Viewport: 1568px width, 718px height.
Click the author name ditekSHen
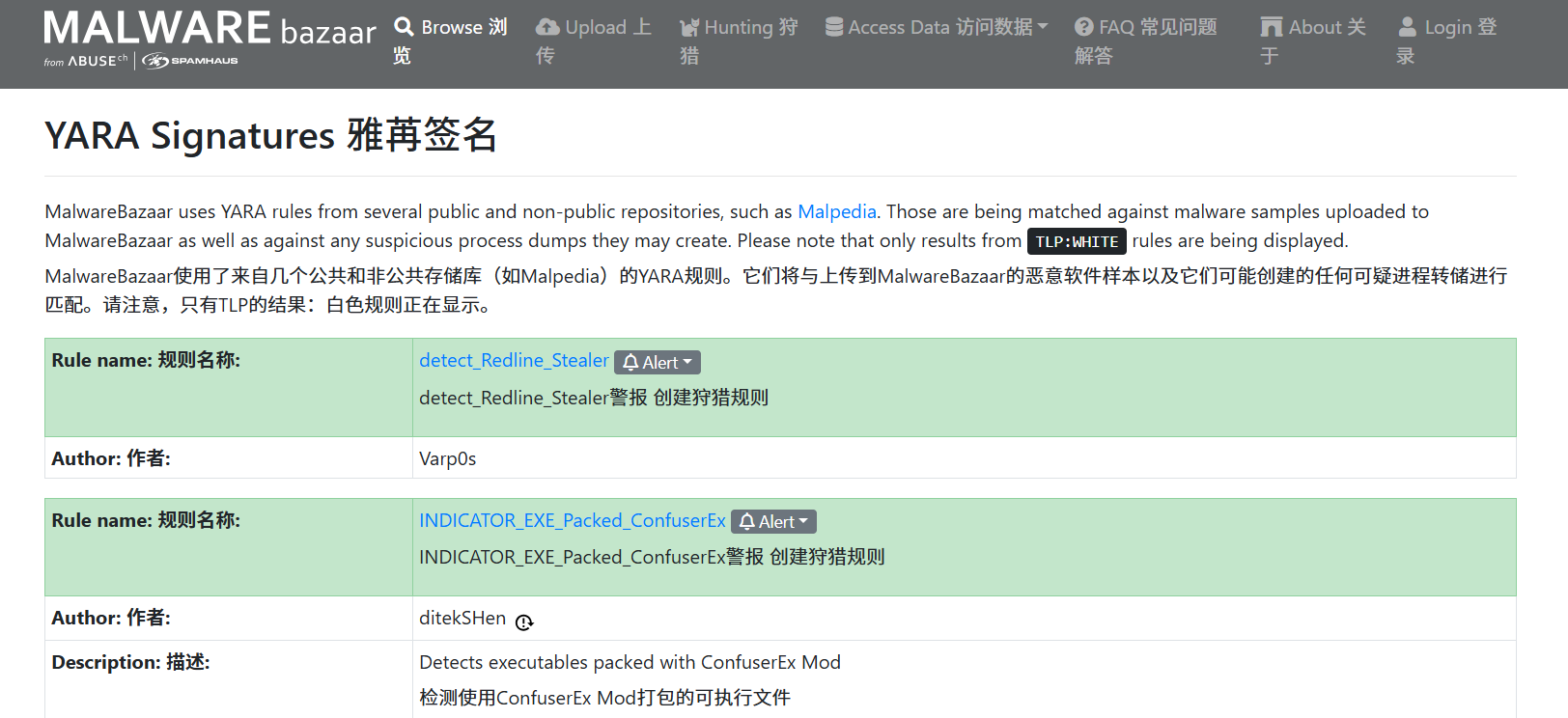[462, 619]
